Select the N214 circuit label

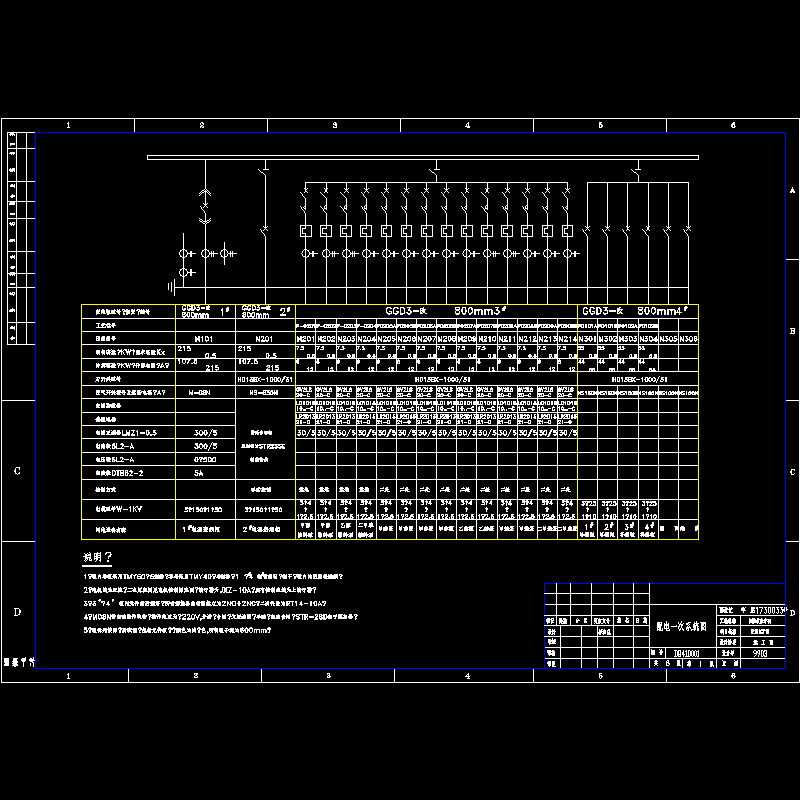pyautogui.click(x=566, y=339)
